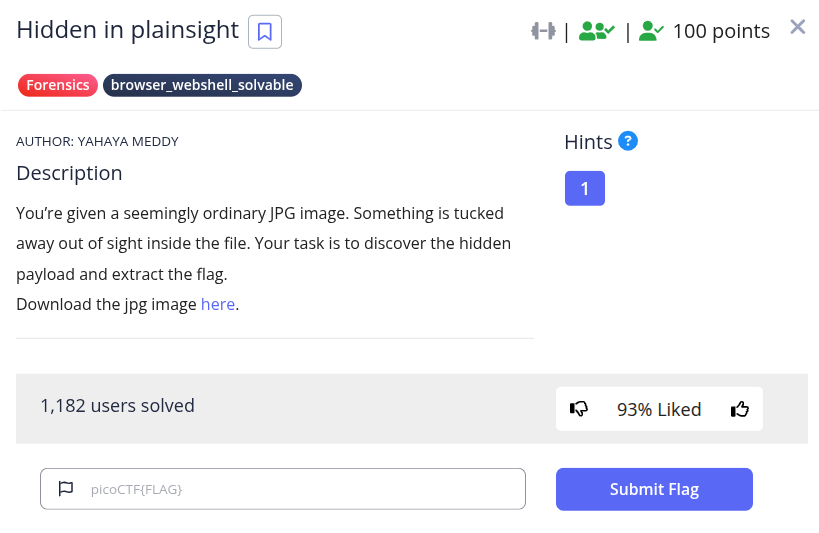This screenshot has width=819, height=533.
Task: Click the Hints heading
Action: click(x=588, y=142)
